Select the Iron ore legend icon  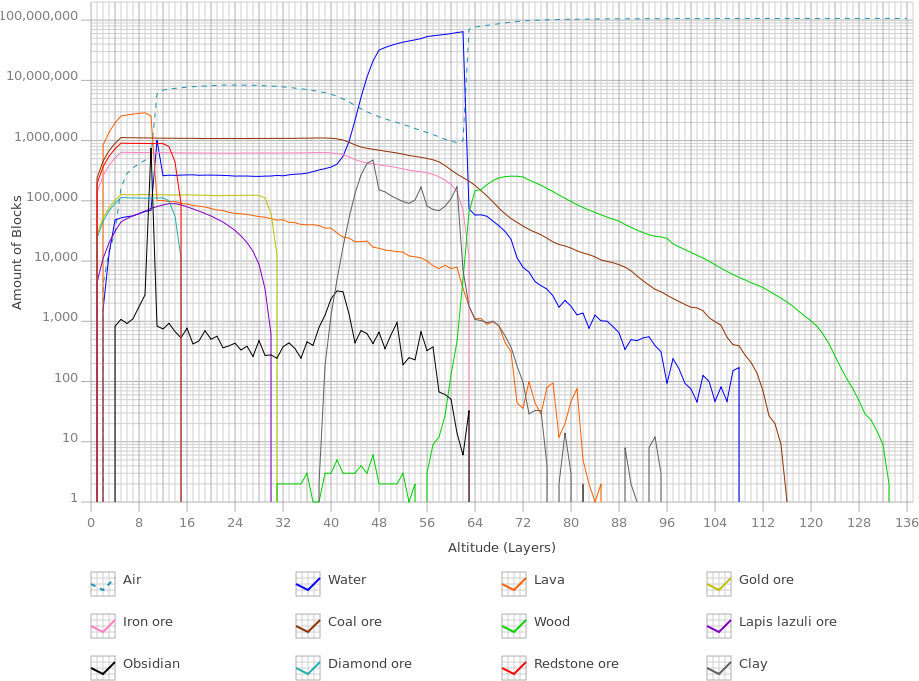pyautogui.click(x=103, y=626)
